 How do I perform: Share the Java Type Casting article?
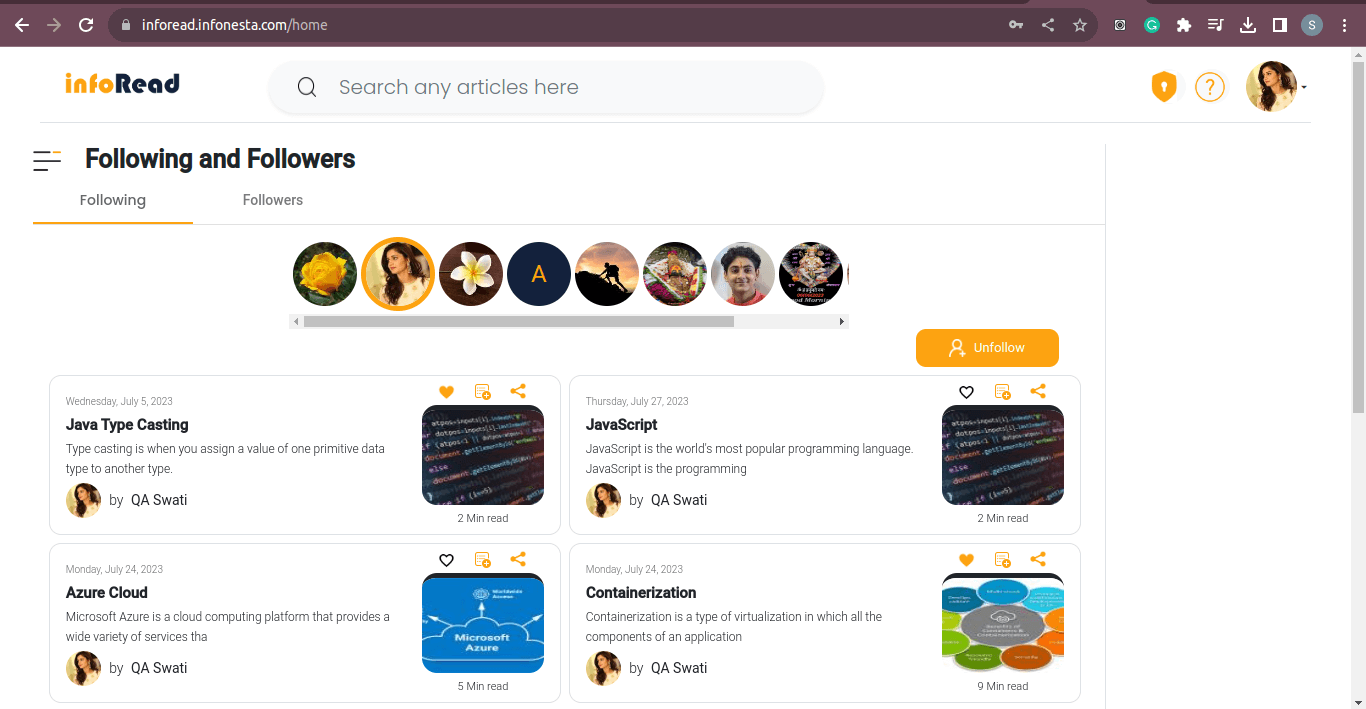[518, 391]
